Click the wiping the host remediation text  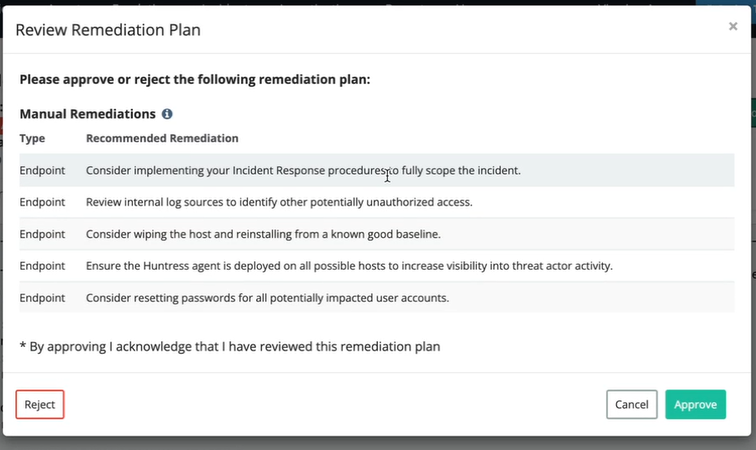click(x=263, y=234)
